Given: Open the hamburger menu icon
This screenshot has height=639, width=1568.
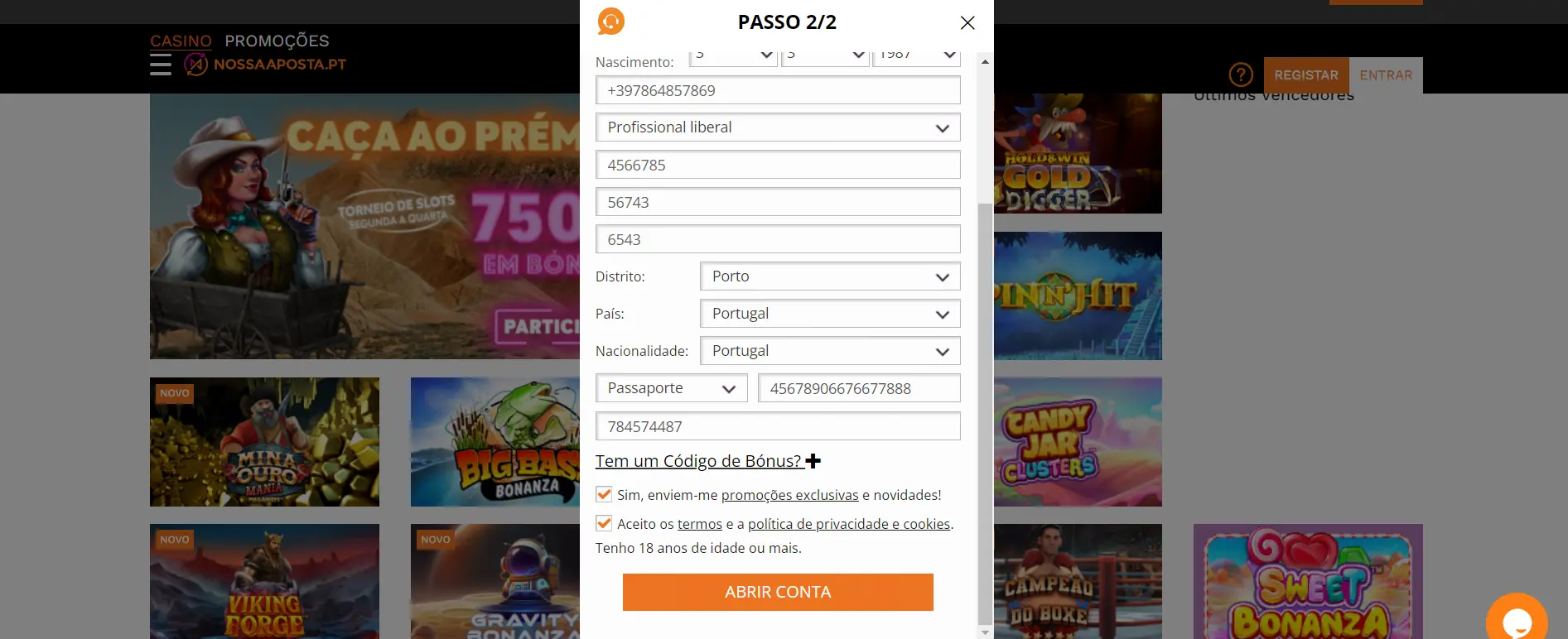Looking at the screenshot, I should pos(161,65).
